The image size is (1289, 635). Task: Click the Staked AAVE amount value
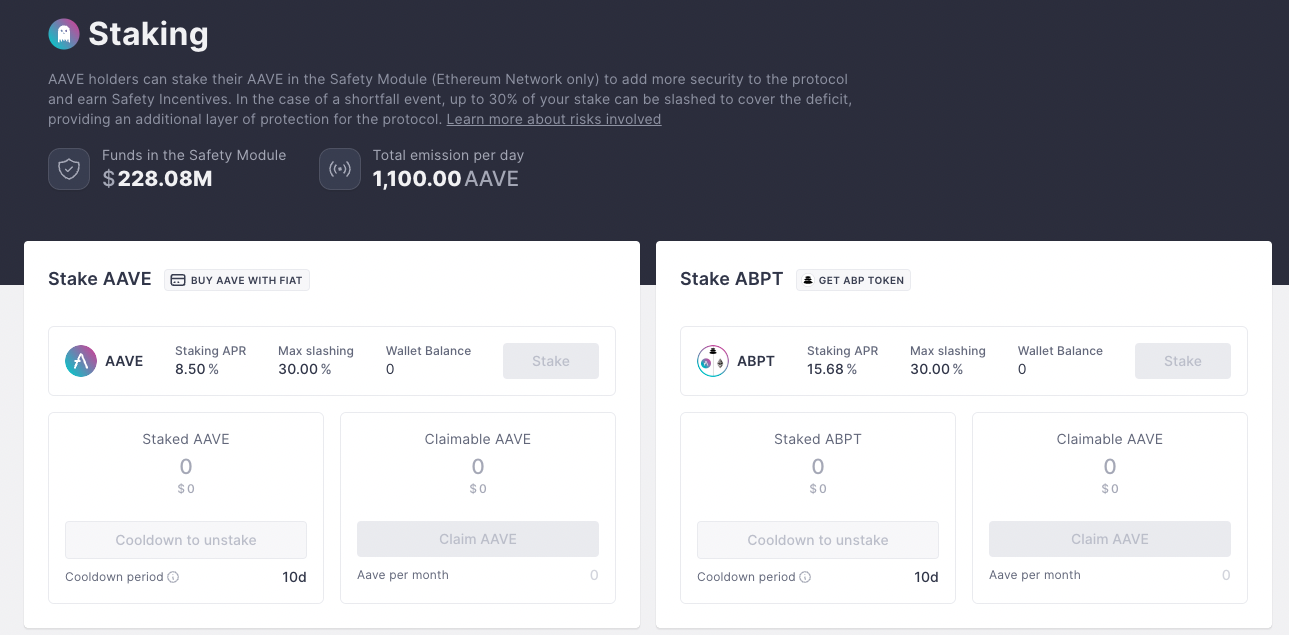[x=186, y=467]
